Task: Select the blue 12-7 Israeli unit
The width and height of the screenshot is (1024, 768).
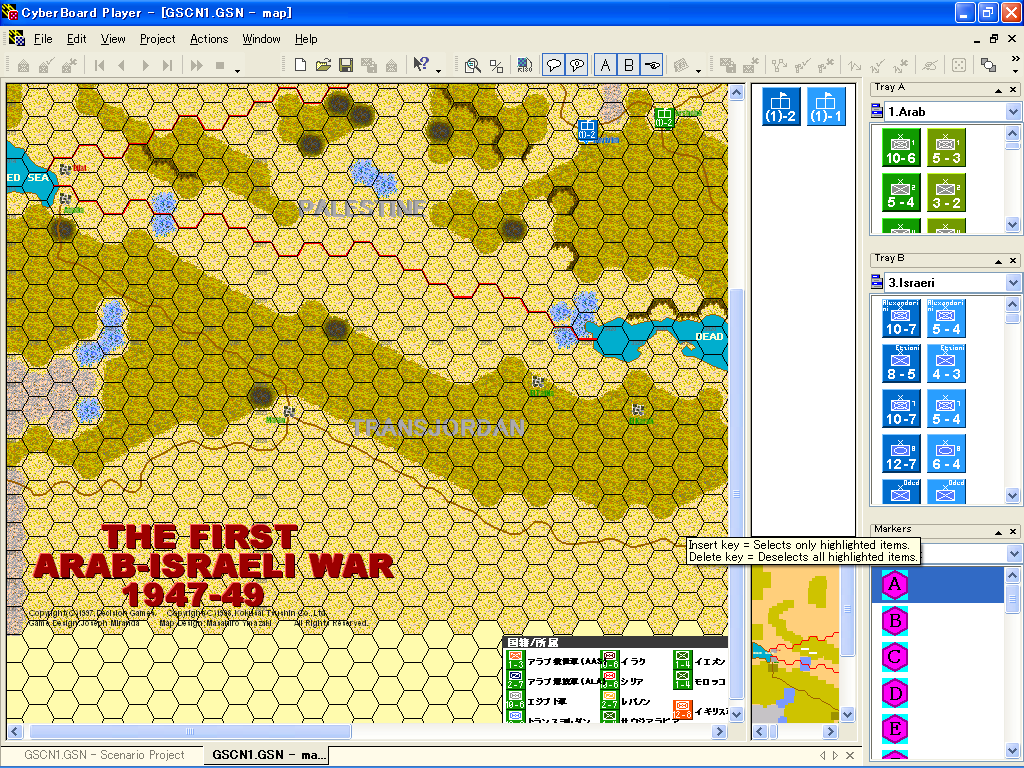Action: [901, 453]
